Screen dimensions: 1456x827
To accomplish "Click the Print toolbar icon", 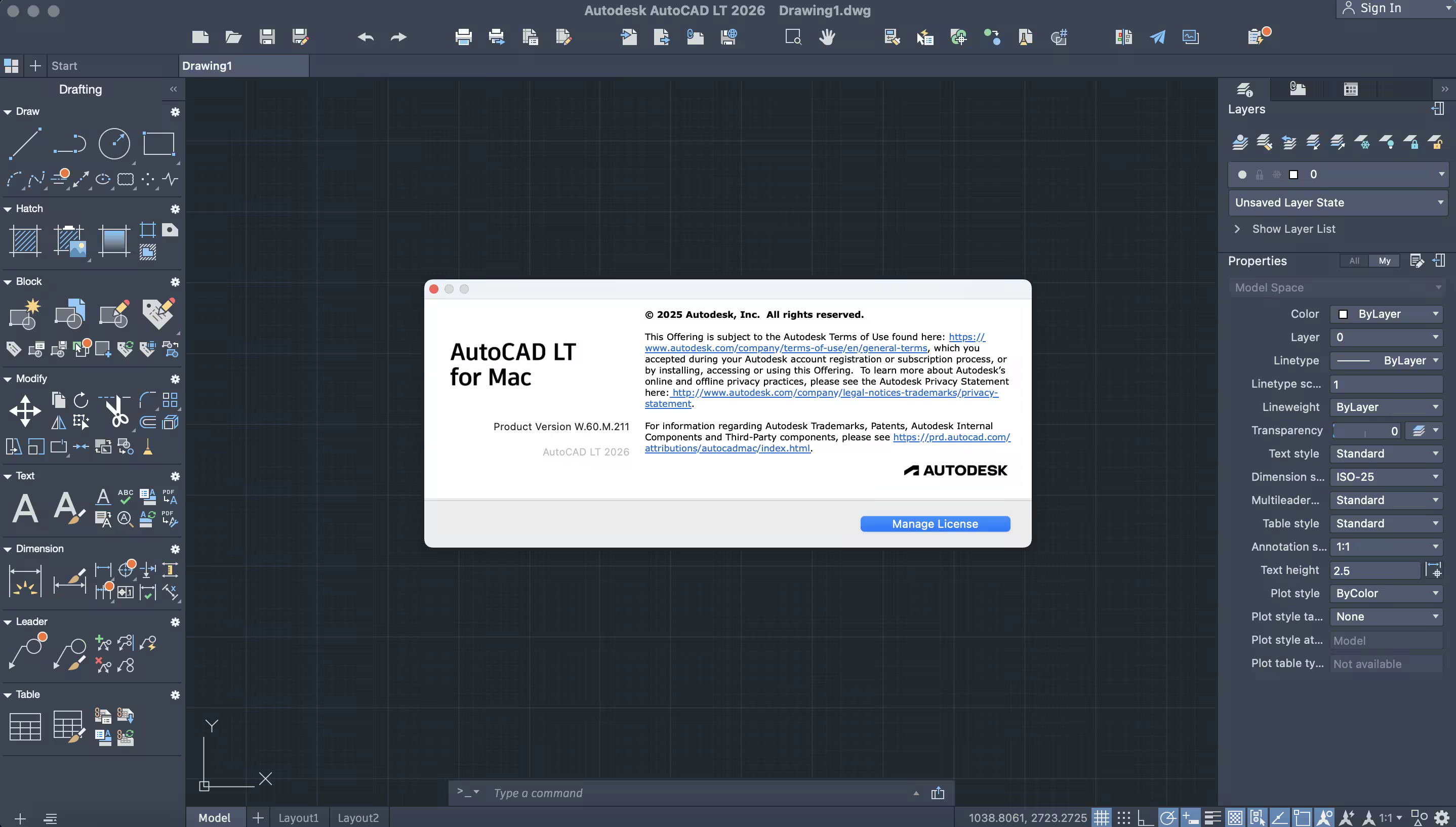I will click(464, 37).
